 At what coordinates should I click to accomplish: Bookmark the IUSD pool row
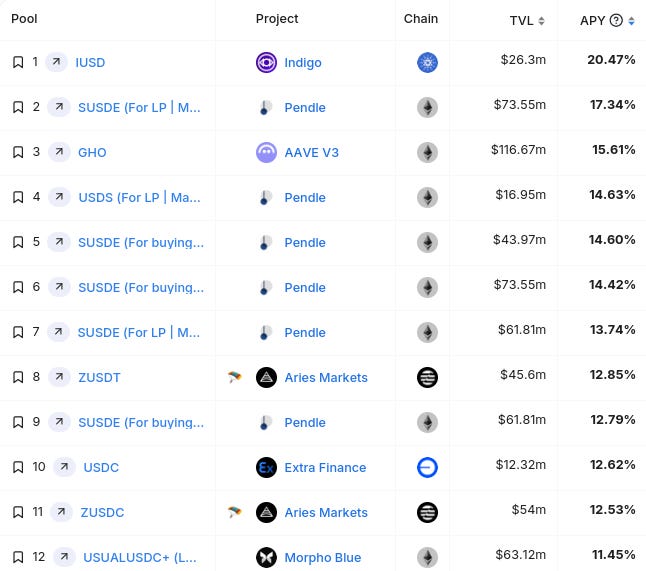point(18,63)
